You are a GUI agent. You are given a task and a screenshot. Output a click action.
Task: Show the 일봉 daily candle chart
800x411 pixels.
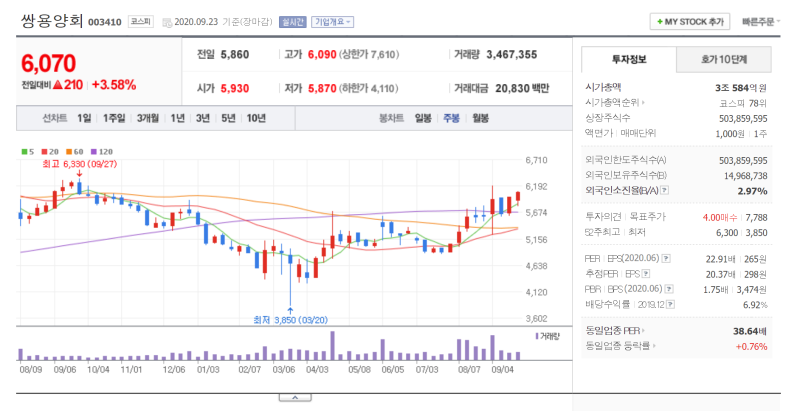point(423,118)
